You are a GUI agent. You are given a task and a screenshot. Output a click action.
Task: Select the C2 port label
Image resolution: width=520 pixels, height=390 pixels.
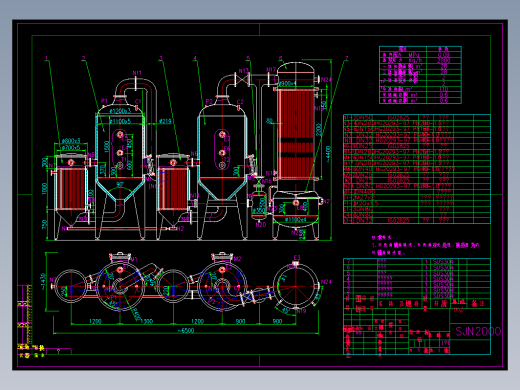[240, 102]
